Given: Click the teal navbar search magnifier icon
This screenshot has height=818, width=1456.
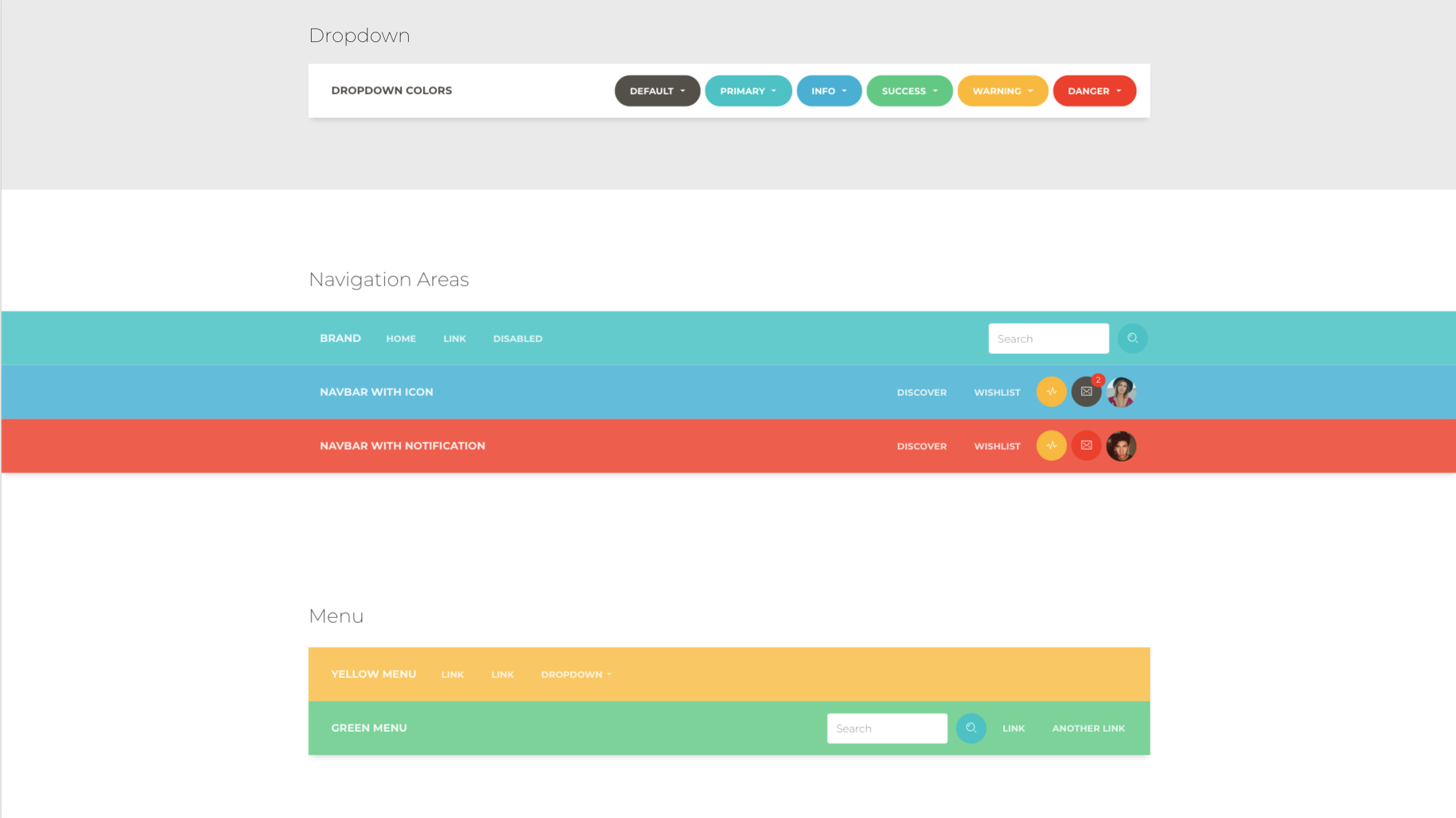Looking at the screenshot, I should [x=1132, y=339].
